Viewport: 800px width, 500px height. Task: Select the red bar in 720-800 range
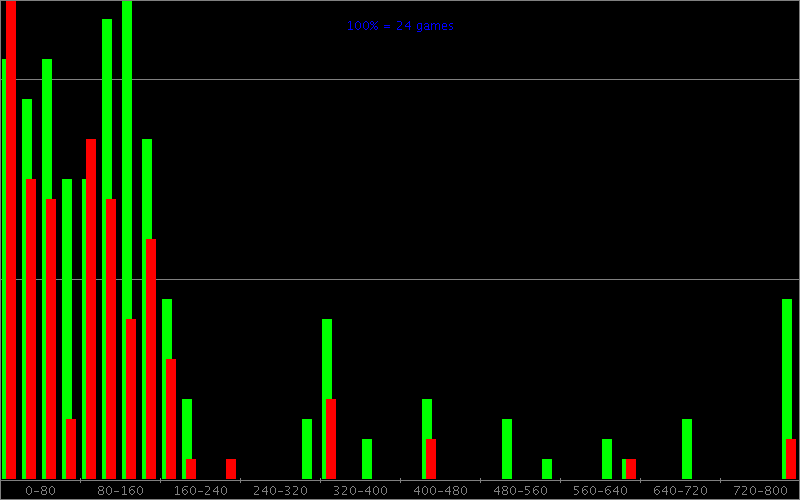791,459
